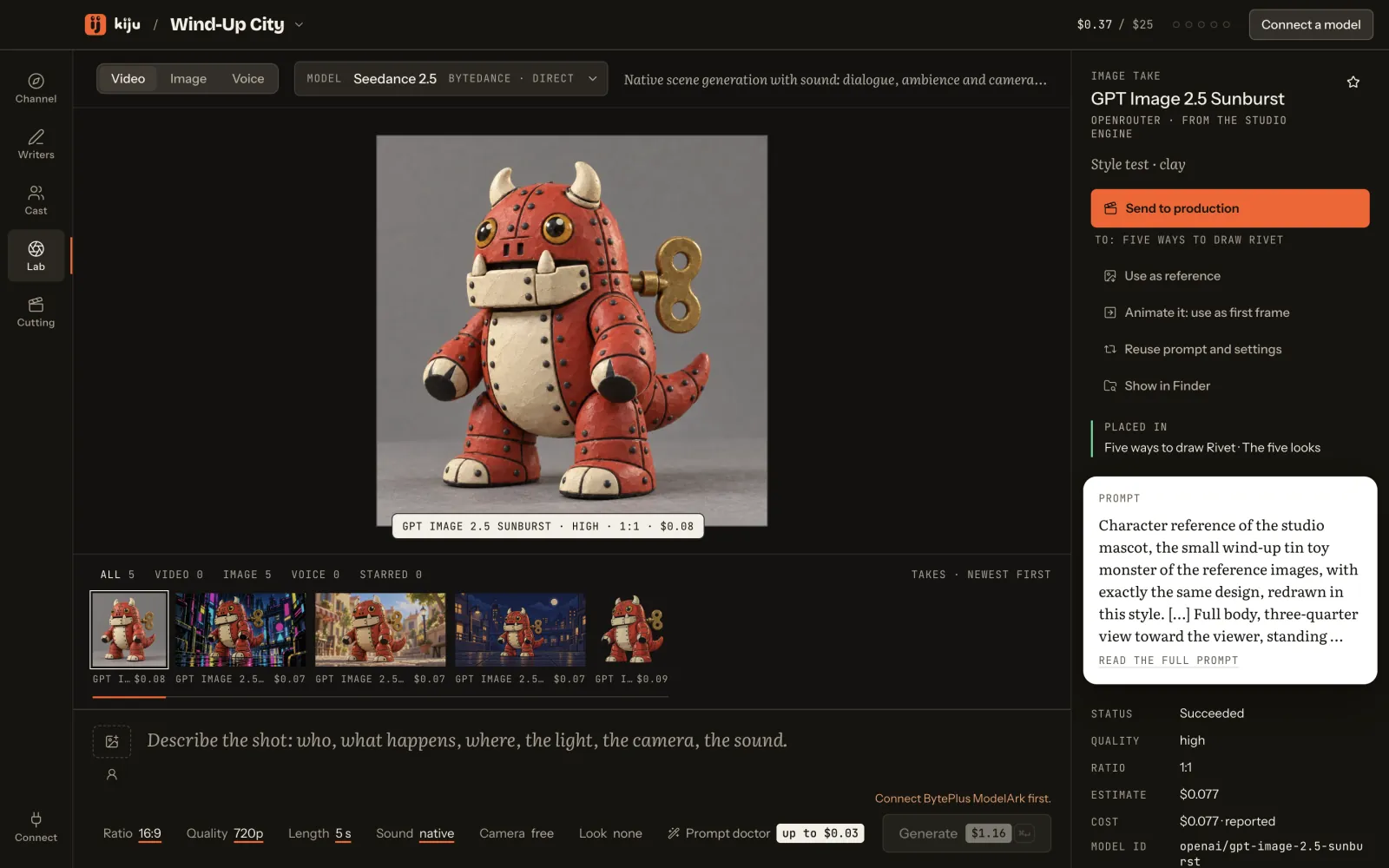
Task: Switch to Voice mode
Action: (x=247, y=79)
